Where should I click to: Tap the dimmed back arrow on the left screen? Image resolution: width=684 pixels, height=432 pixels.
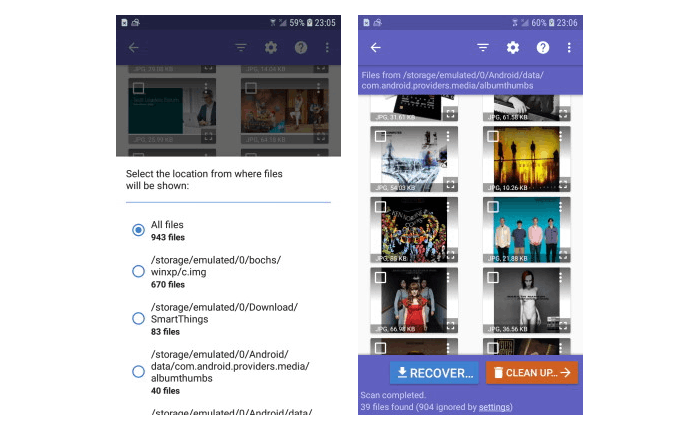click(x=134, y=48)
